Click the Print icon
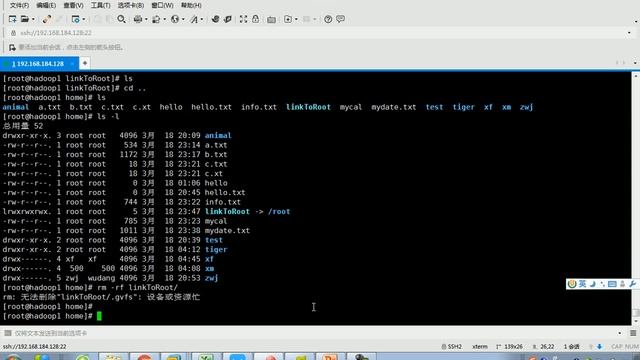This screenshot has width=640, height=360. [138, 19]
